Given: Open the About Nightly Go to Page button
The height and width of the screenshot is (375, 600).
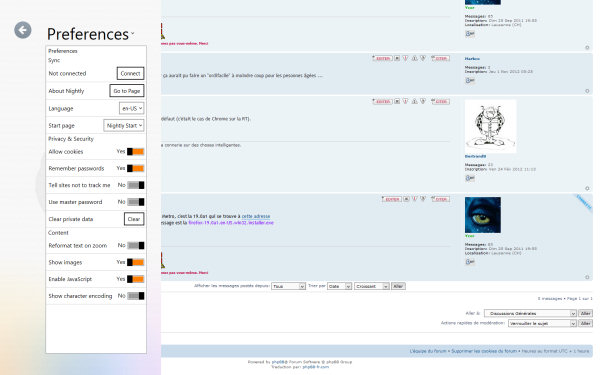Looking at the screenshot, I should pyautogui.click(x=127, y=91).
